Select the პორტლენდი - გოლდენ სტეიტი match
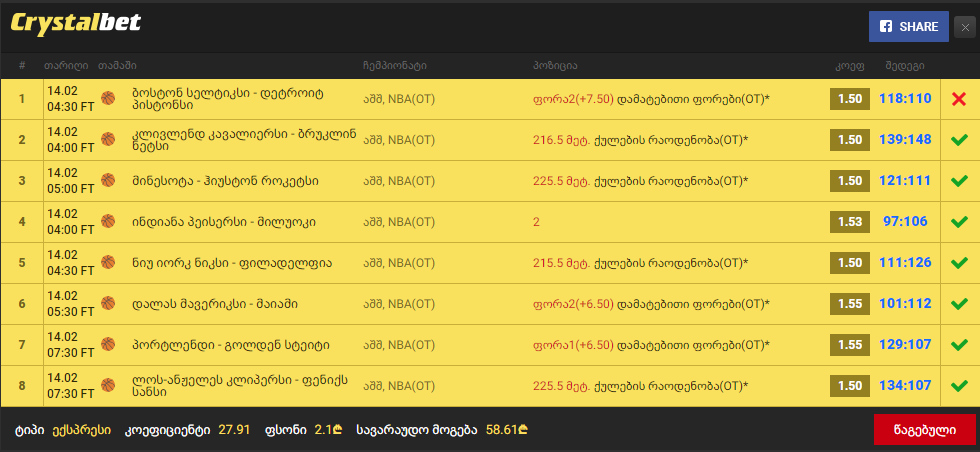 click(231, 345)
